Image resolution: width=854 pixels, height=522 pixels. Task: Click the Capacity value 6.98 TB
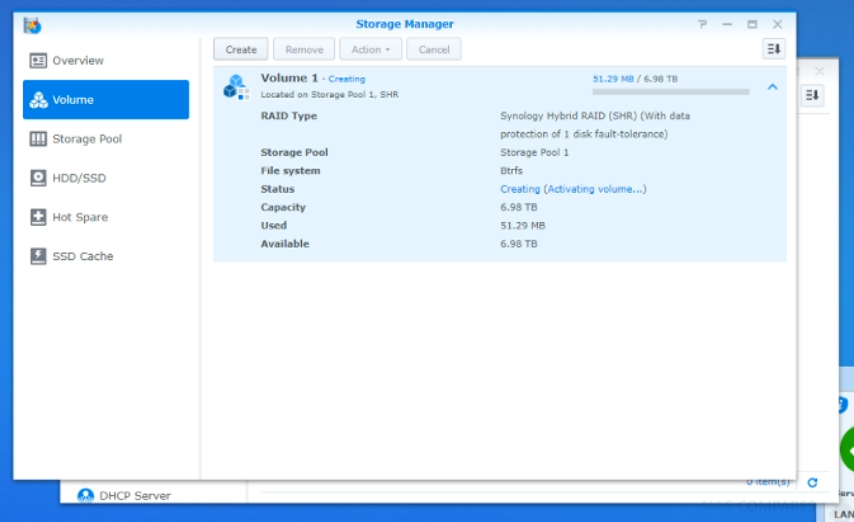[518, 207]
